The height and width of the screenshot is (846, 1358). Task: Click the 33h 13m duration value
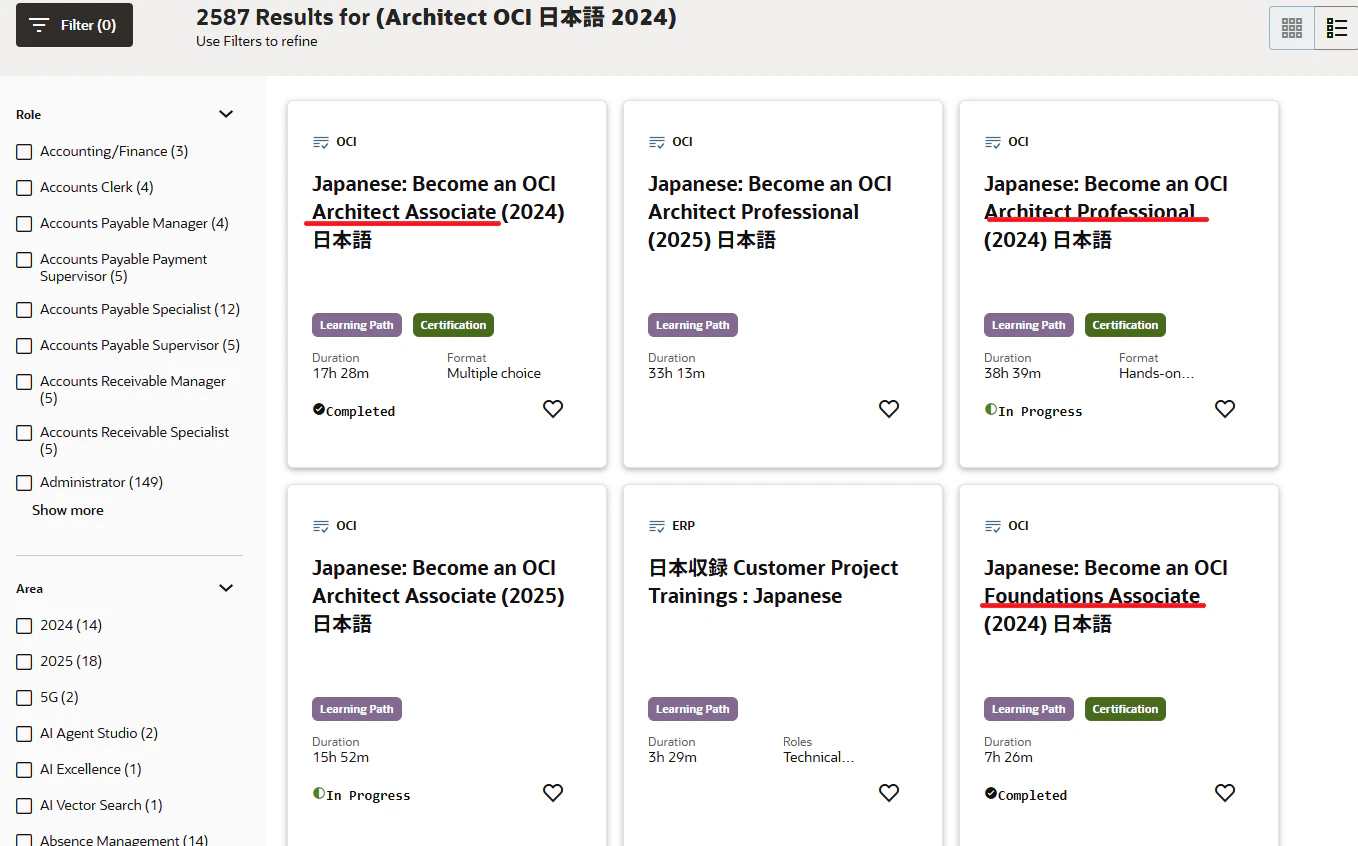click(677, 373)
